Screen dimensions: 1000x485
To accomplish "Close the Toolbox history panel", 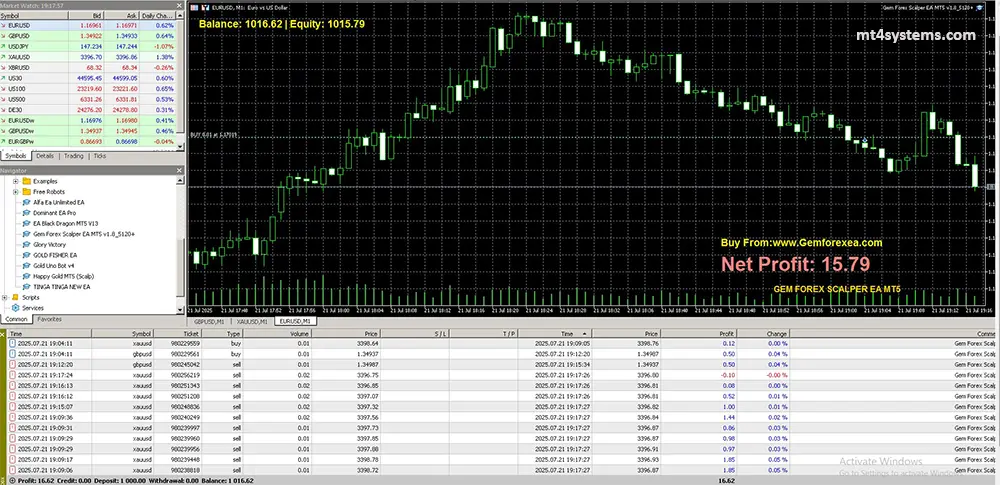I will pyautogui.click(x=3, y=333).
